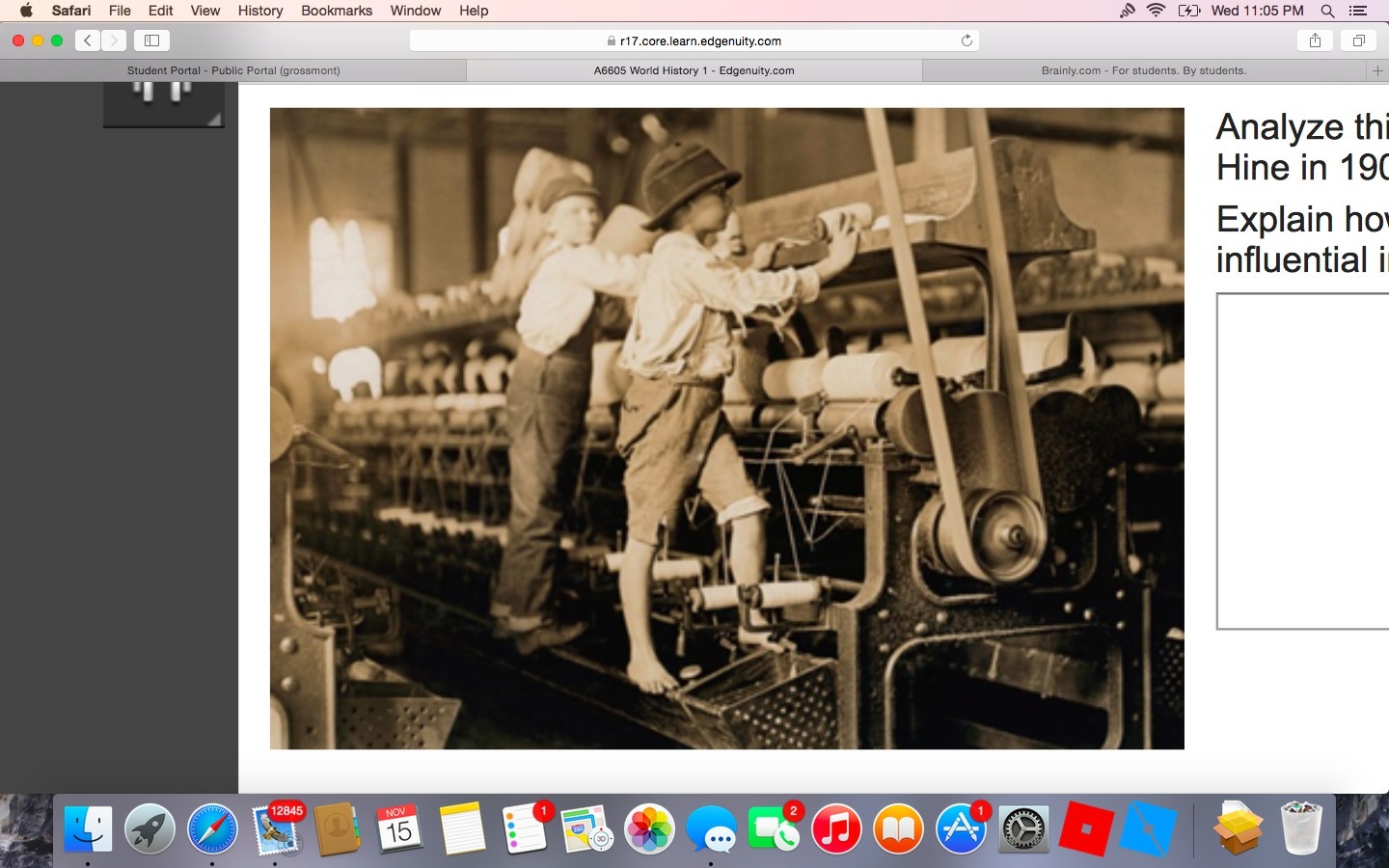The image size is (1389, 868).
Task: Show all tabs overview
Action: [1358, 41]
